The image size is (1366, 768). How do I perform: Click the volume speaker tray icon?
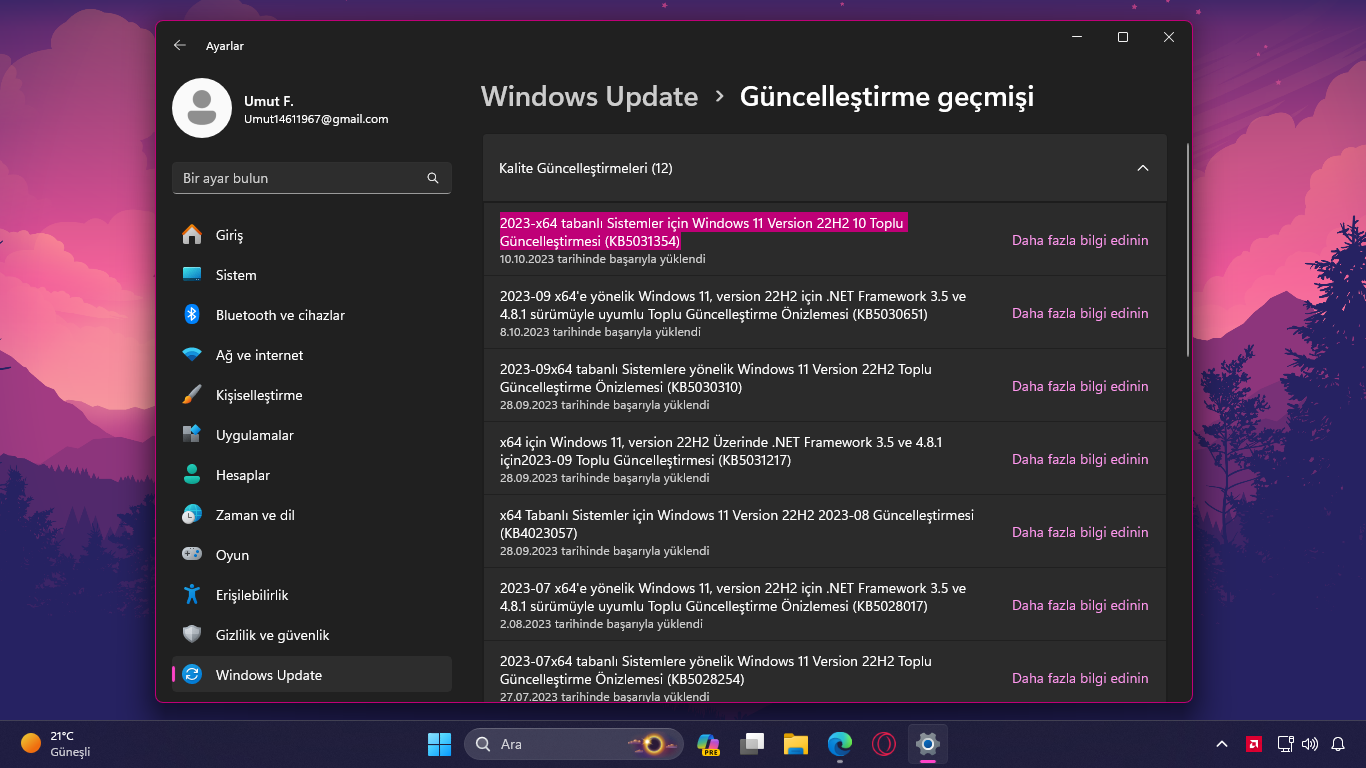(1310, 744)
